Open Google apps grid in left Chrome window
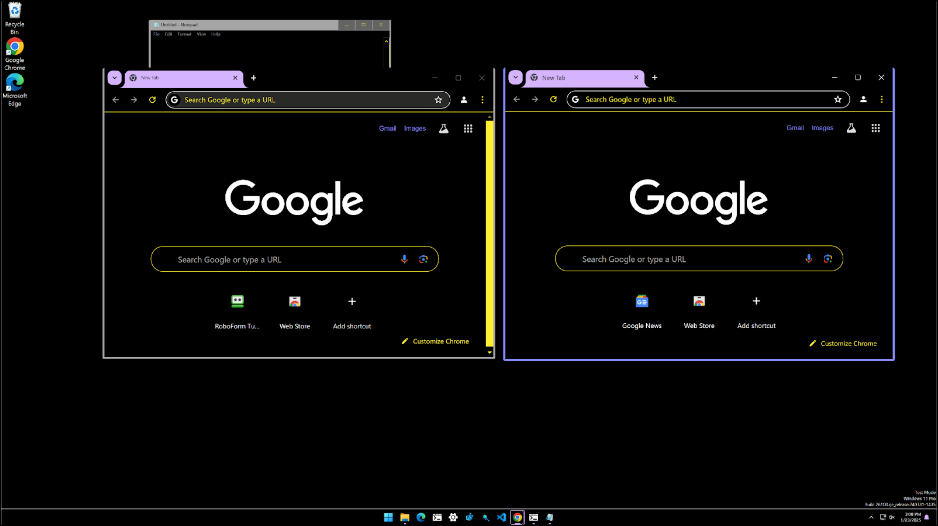The image size is (938, 526). [468, 128]
